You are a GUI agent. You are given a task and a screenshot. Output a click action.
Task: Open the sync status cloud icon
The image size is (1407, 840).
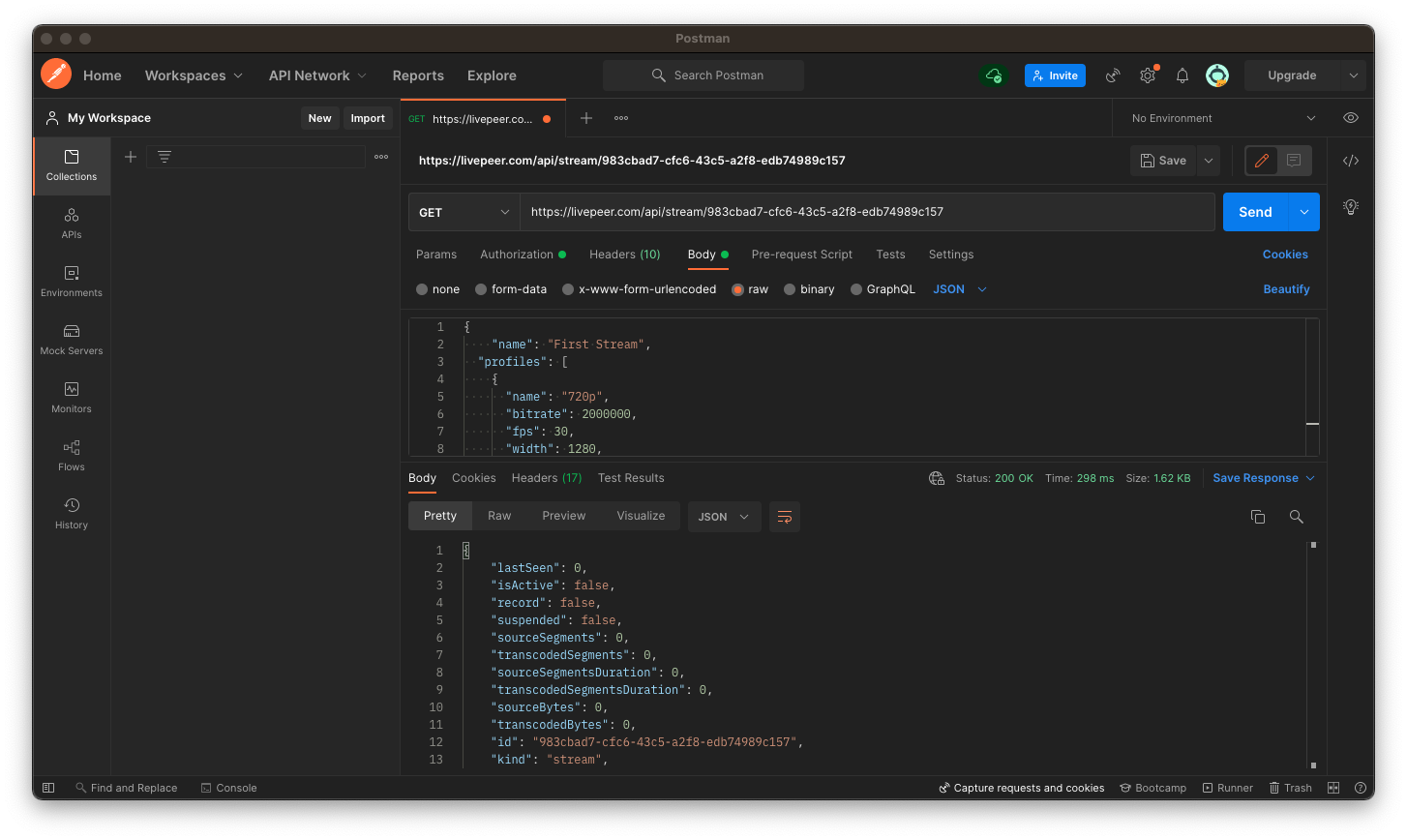click(994, 75)
